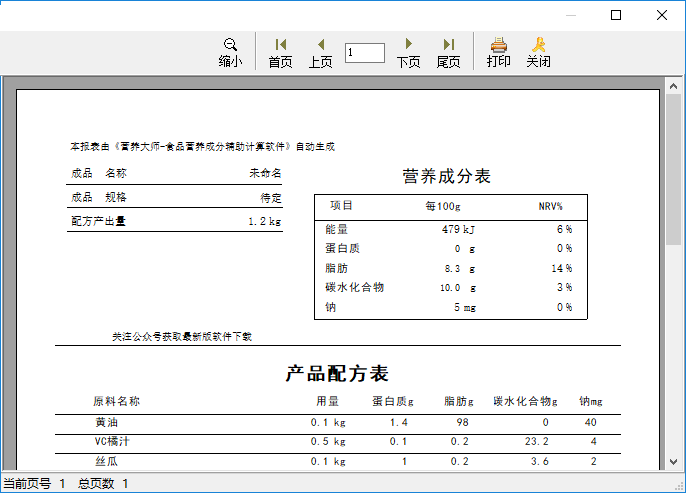
Task: Click the 缩小 zoom-out magnifier icon
Action: point(230,45)
